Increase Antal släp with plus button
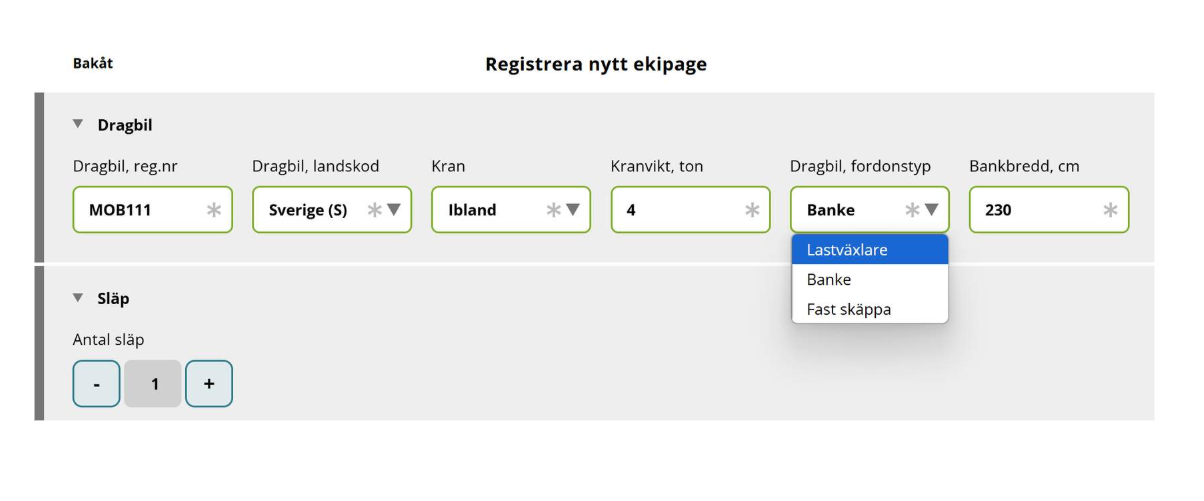The height and width of the screenshot is (501, 1204). tap(209, 384)
